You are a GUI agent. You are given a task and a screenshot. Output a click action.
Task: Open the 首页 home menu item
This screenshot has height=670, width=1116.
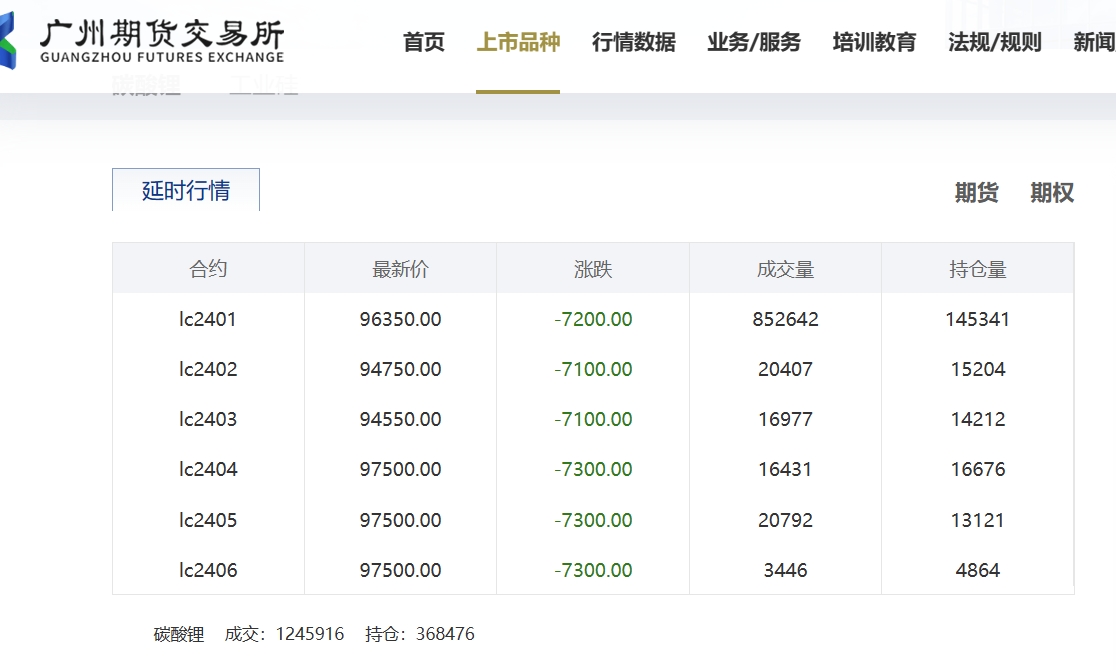[x=423, y=42]
